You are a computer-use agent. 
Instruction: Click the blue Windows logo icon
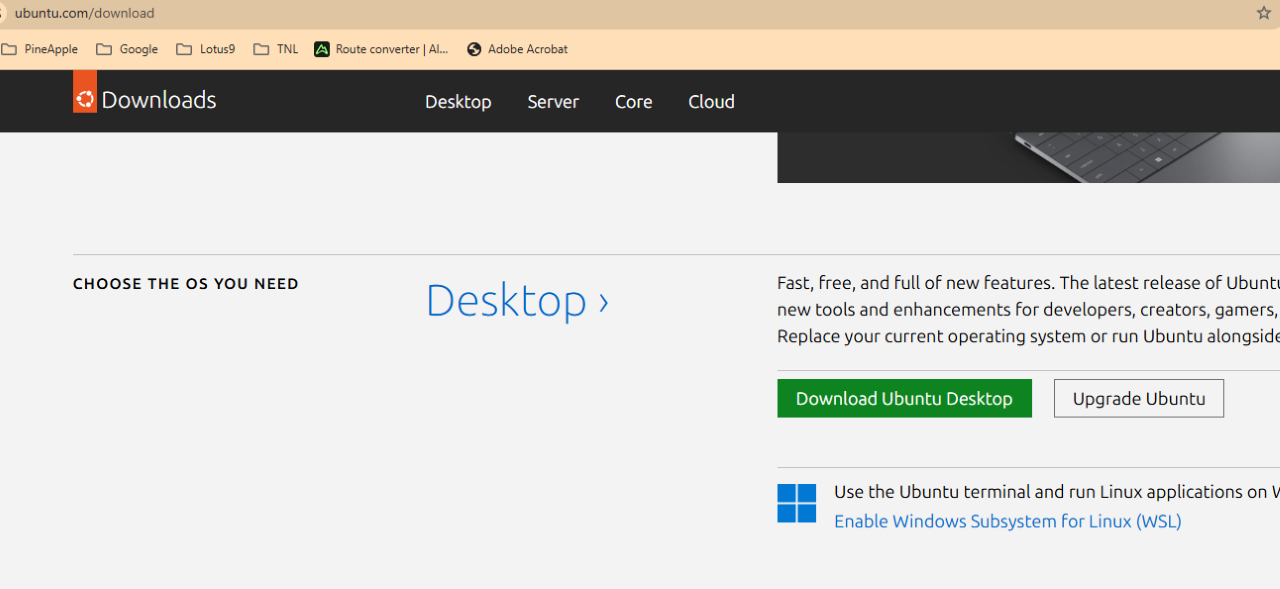pos(796,503)
